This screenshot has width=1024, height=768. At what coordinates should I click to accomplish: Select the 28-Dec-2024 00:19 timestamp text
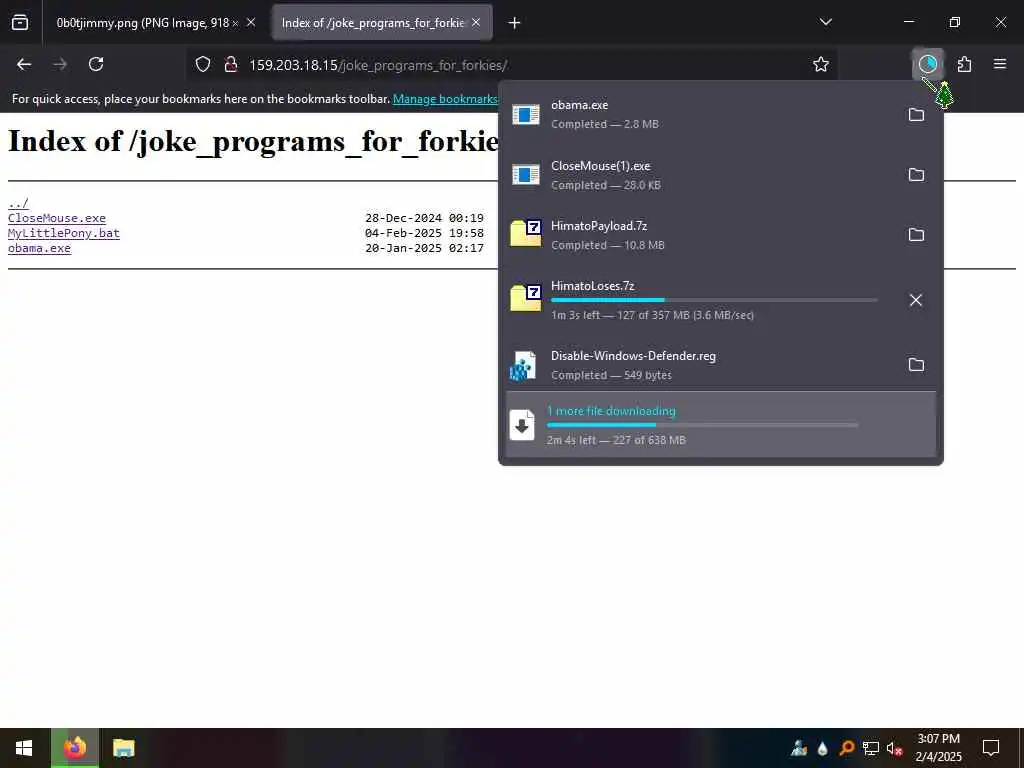click(x=424, y=218)
